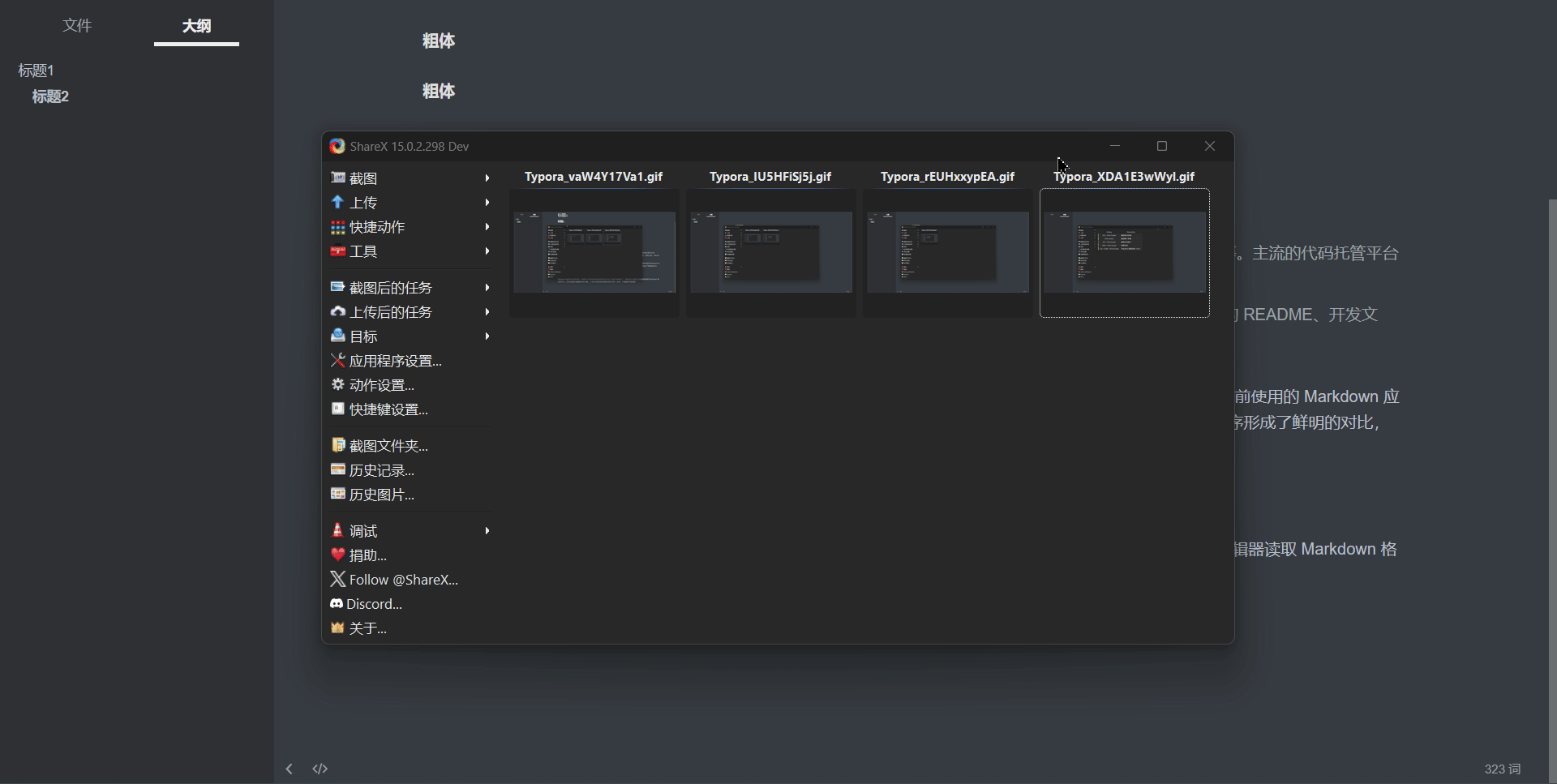Click the 捐助 heart icon
The image size is (1557, 784).
338,555
